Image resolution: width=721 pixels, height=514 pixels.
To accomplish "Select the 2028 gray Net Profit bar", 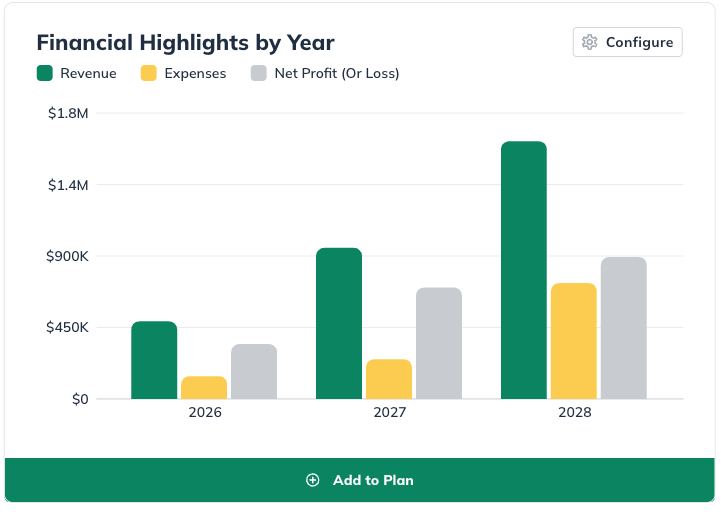I will (x=624, y=328).
